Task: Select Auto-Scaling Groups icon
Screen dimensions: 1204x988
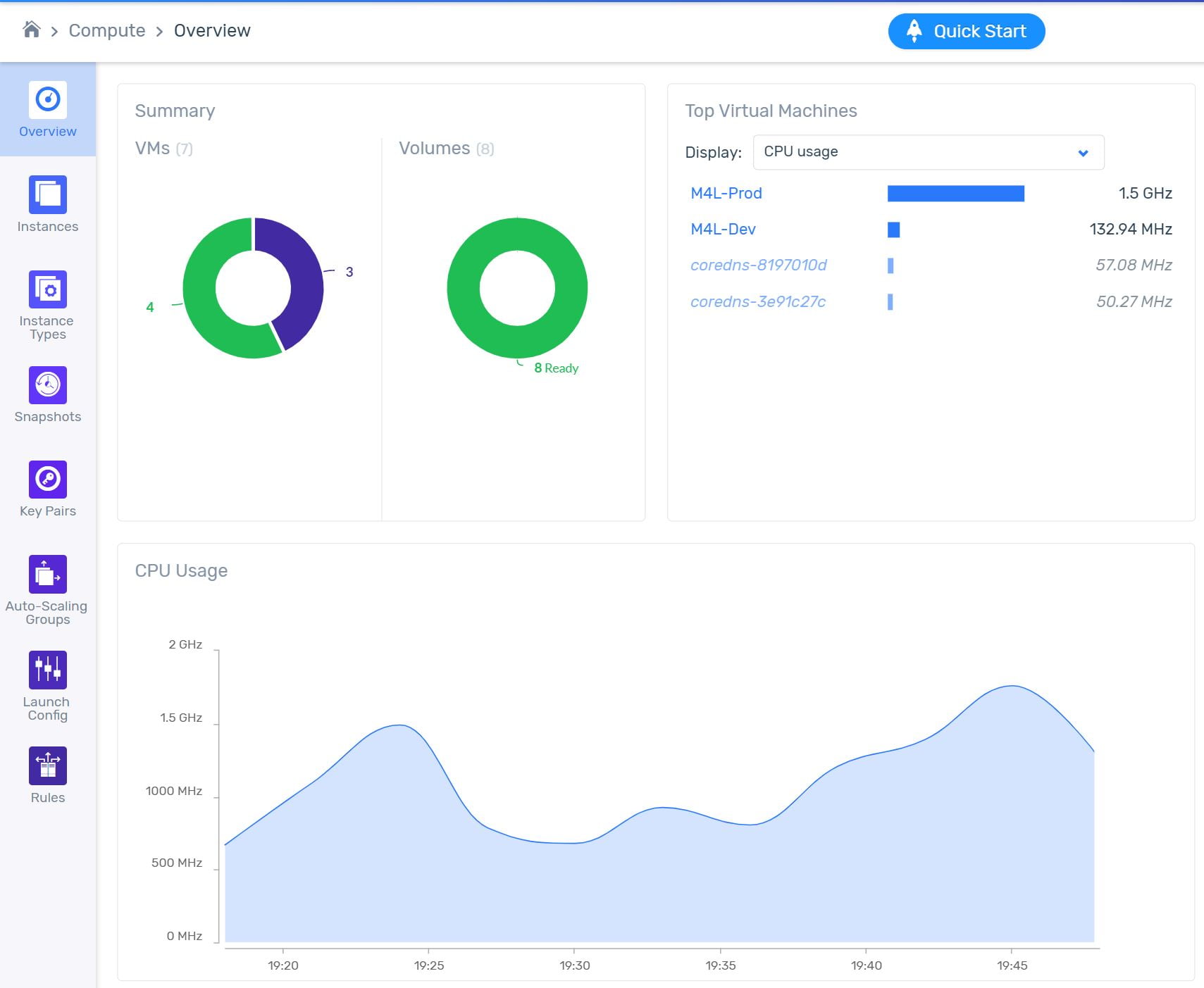Action: coord(47,575)
